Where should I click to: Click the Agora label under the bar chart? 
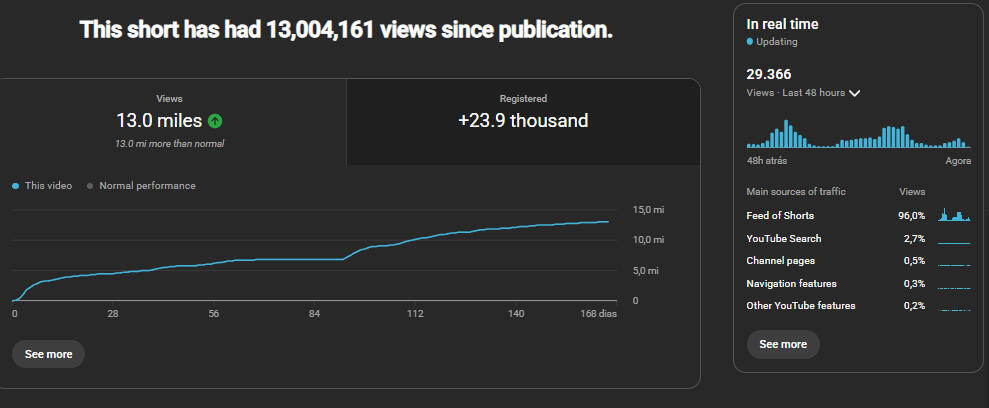tap(958, 161)
